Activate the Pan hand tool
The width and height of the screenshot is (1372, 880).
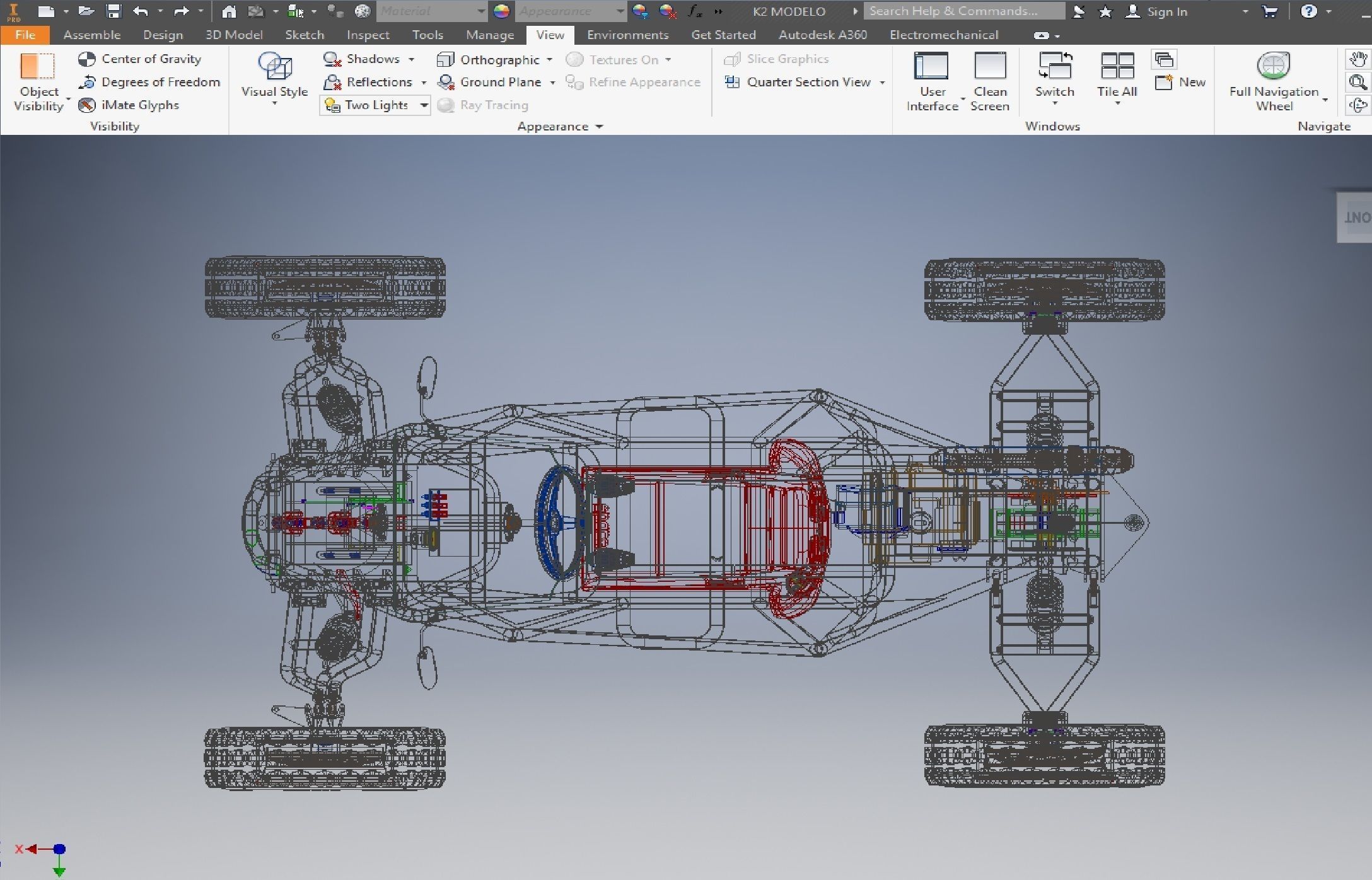(1357, 59)
